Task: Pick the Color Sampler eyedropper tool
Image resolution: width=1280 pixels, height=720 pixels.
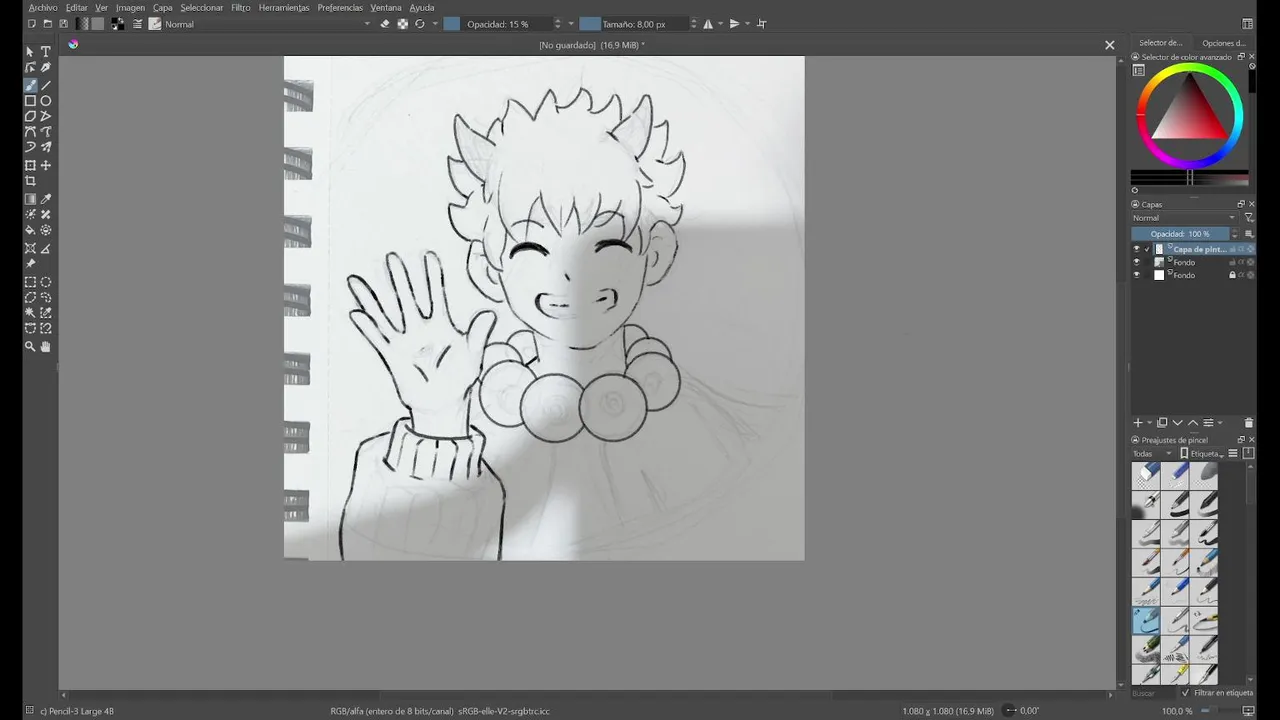Action: 46,199
